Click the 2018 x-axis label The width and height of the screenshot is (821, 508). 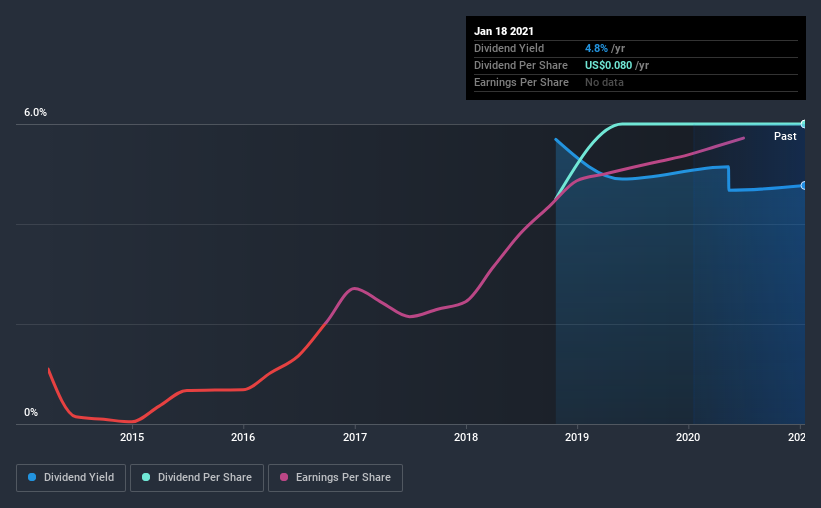[x=466, y=437]
